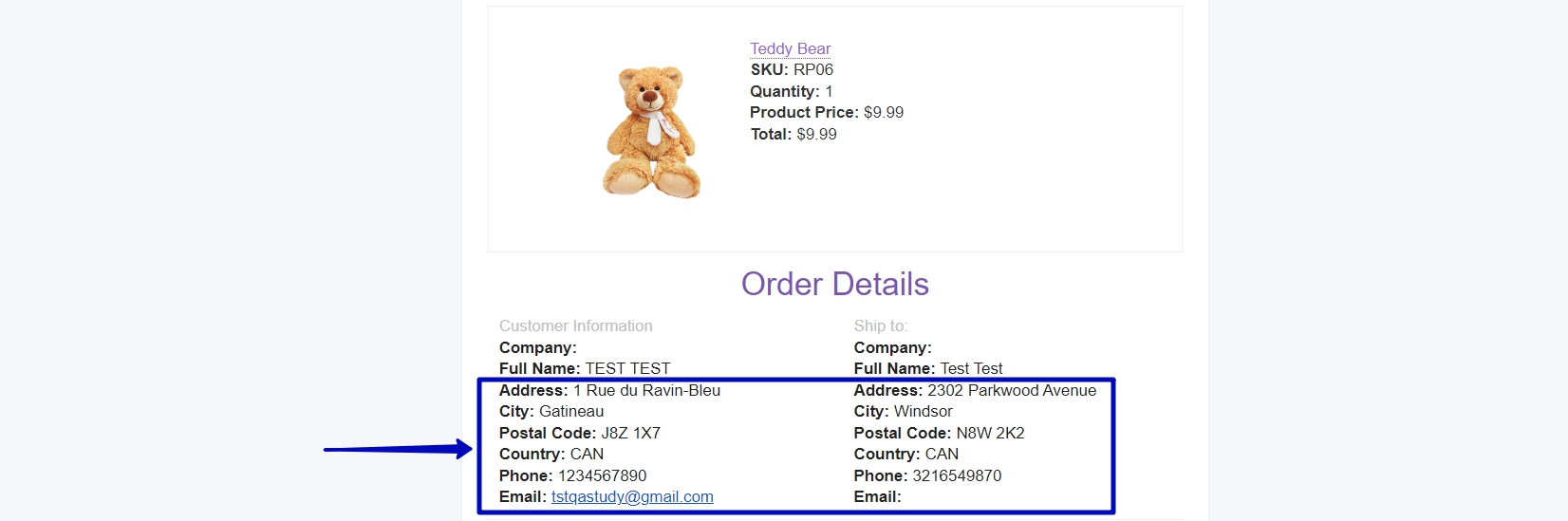This screenshot has height=521, width=1568.
Task: Click the blue arrow annotation
Action: tap(398, 449)
